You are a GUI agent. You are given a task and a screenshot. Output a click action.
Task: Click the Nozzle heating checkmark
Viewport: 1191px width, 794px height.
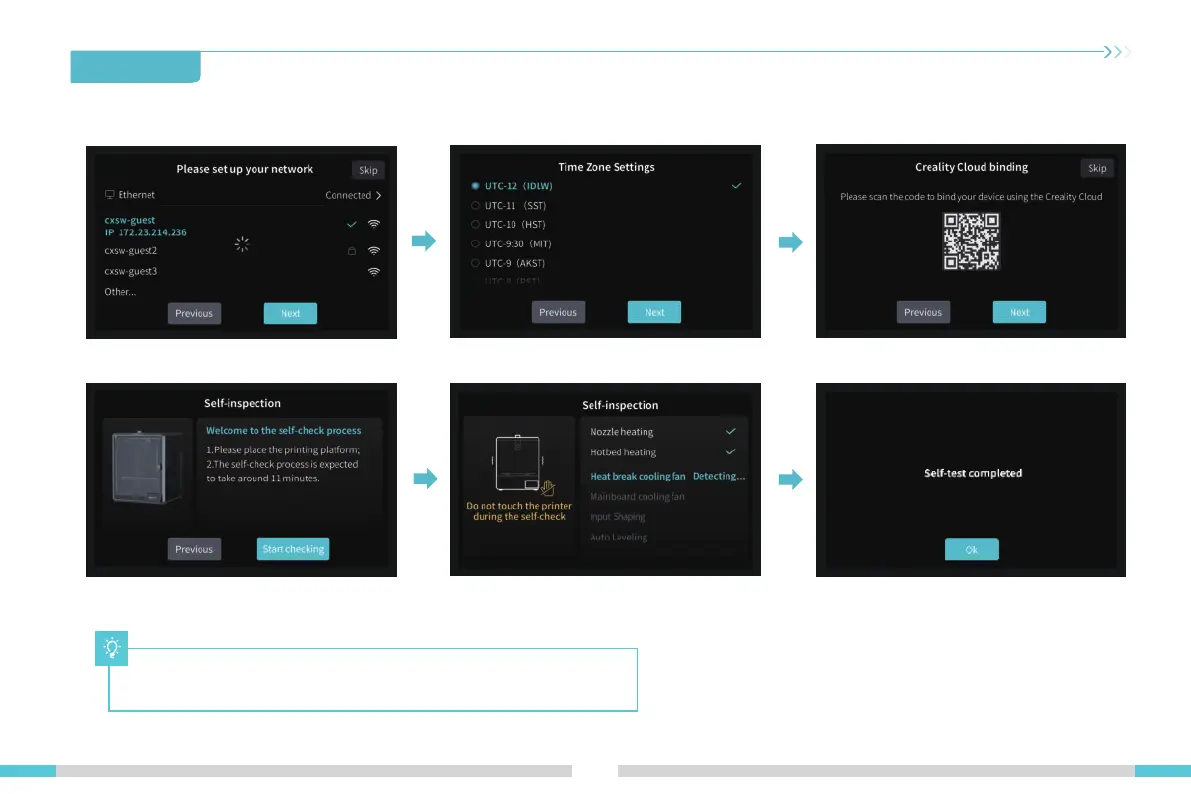click(x=730, y=432)
